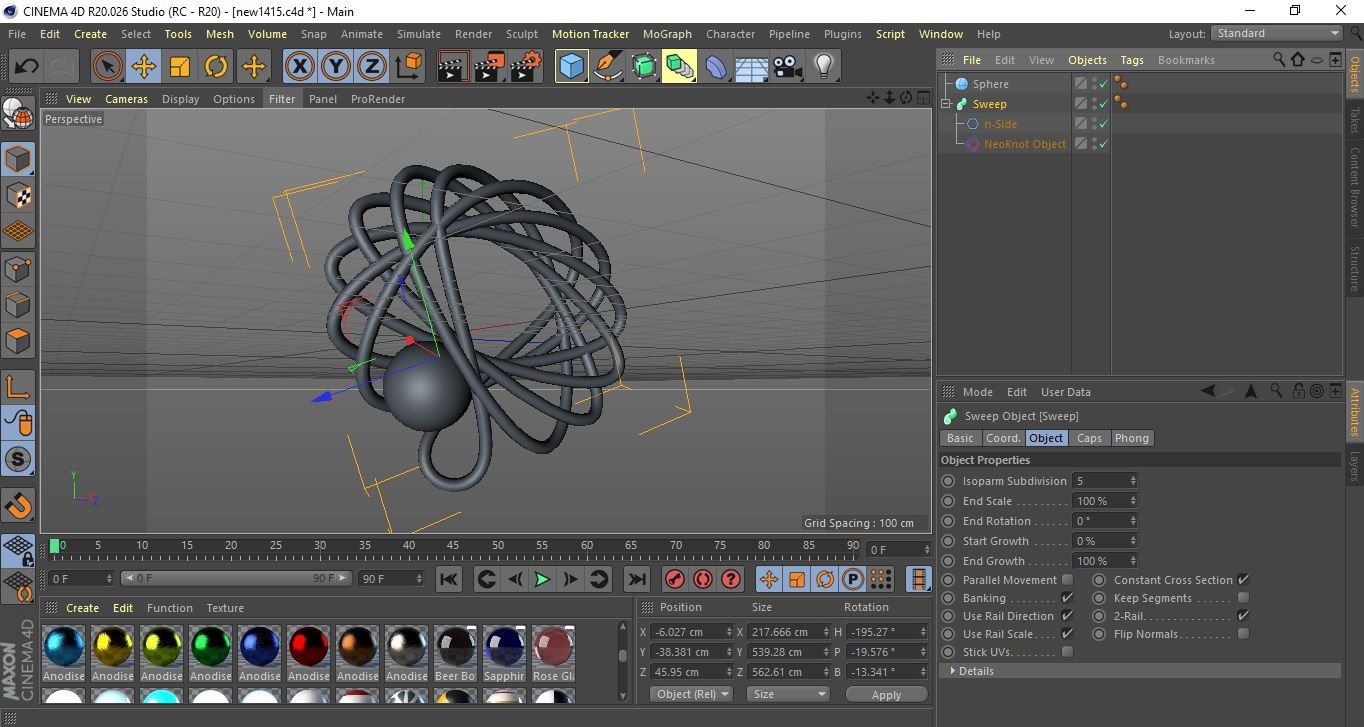
Task: Open the Spline Pen tool icon
Action: point(607,67)
